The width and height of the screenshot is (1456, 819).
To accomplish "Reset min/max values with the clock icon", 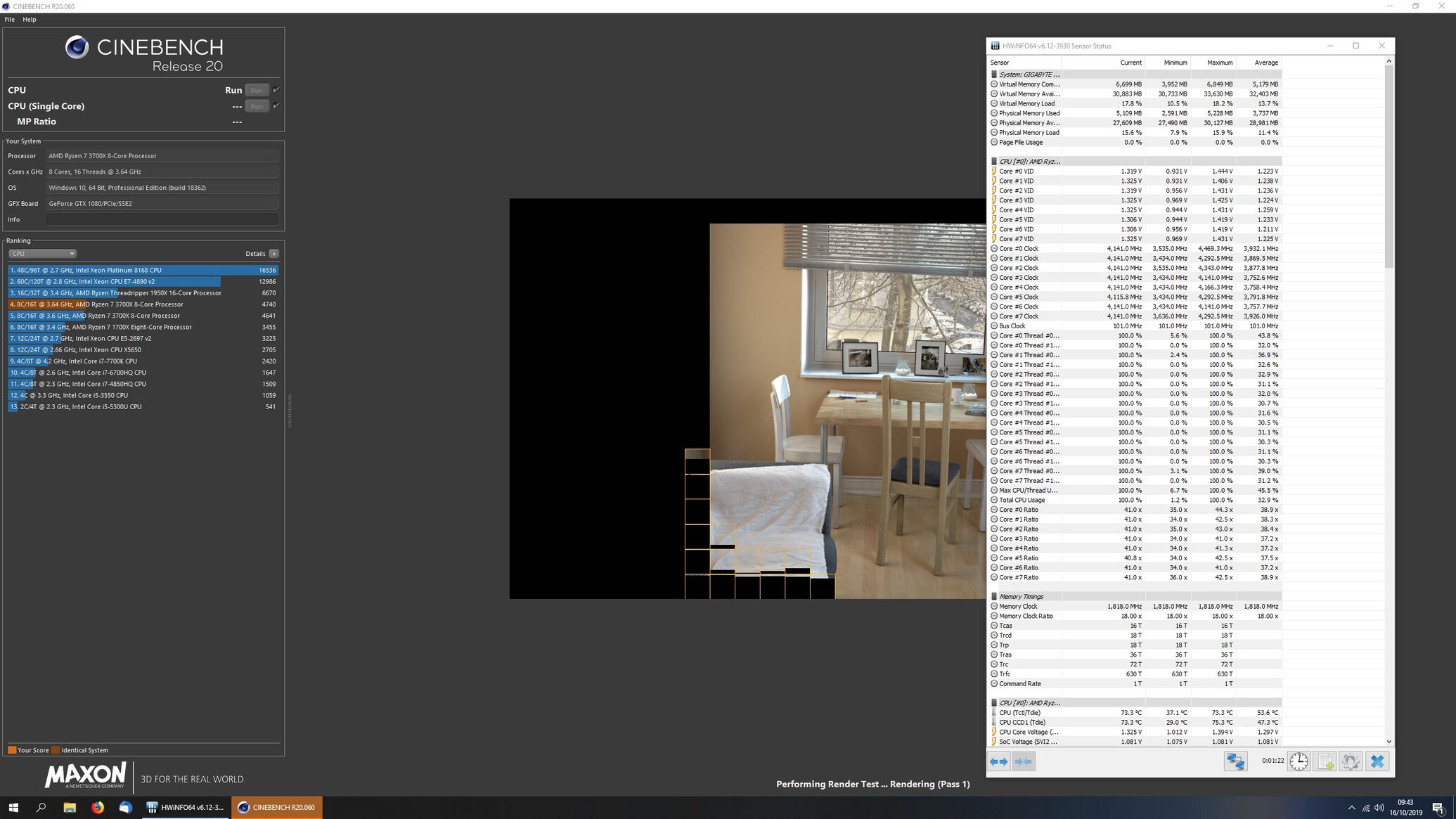I will 1299,761.
